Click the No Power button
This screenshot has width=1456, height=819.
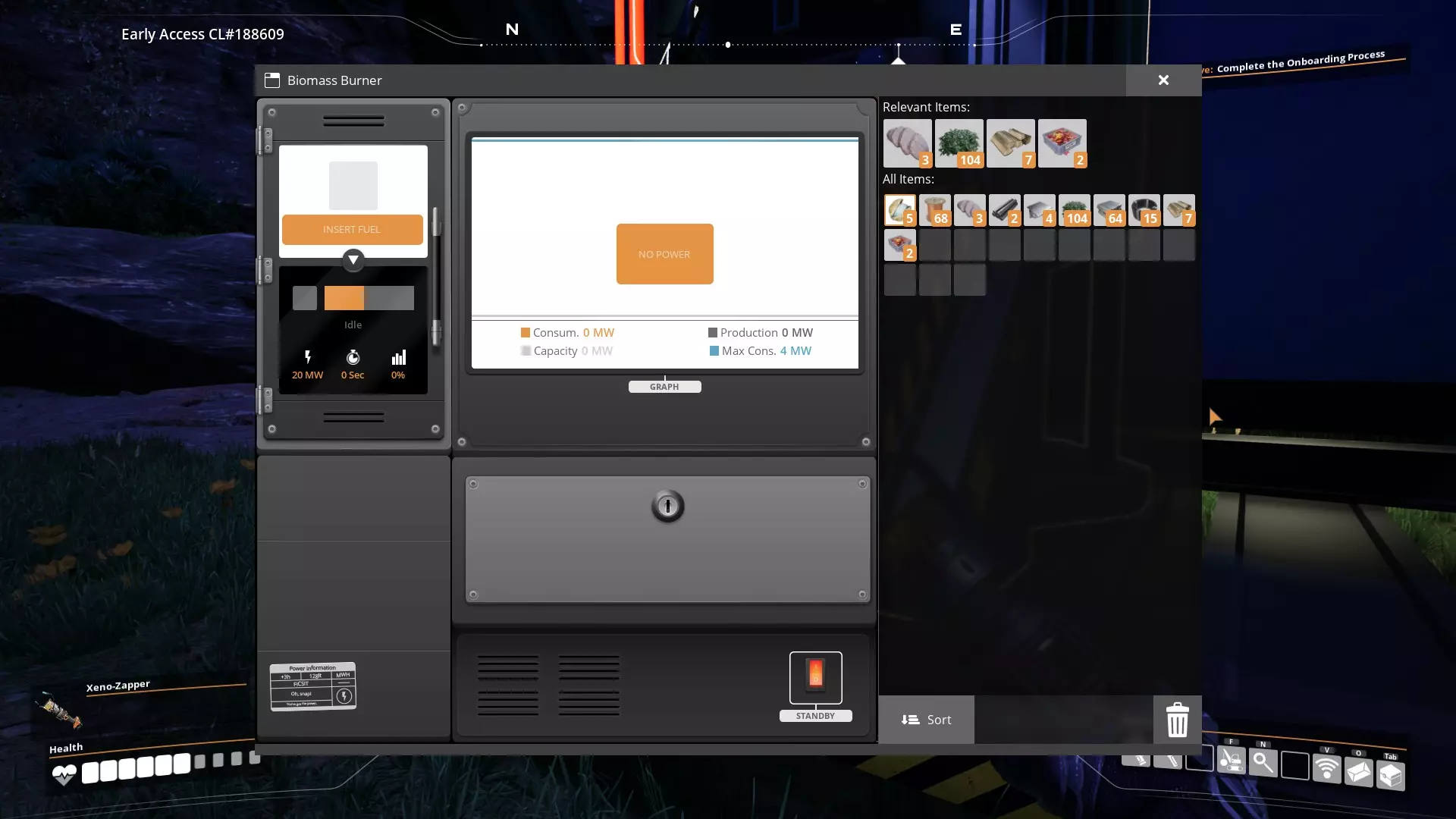pos(664,254)
